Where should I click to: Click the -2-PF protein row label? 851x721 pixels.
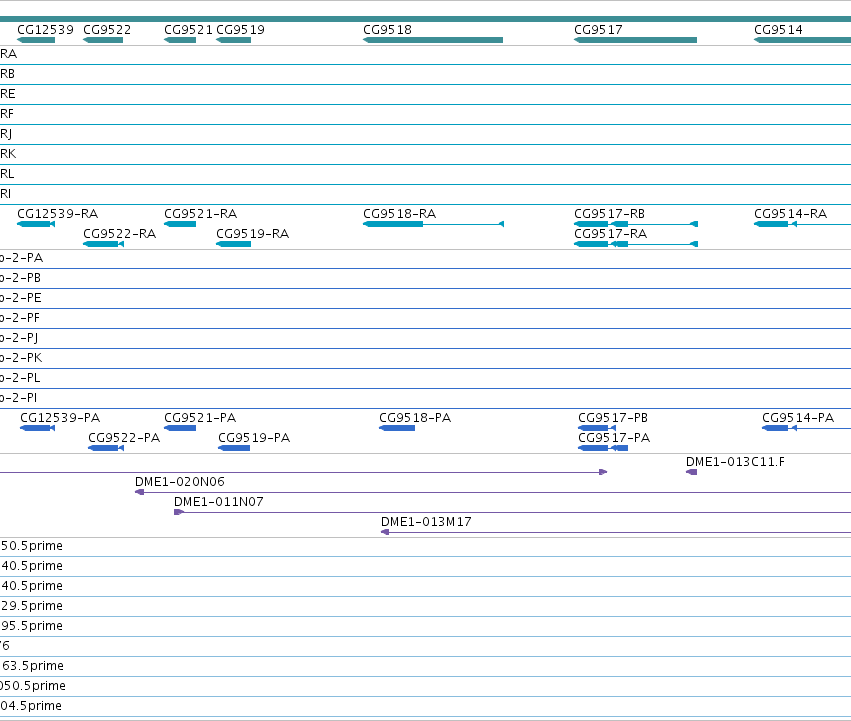coord(20,319)
